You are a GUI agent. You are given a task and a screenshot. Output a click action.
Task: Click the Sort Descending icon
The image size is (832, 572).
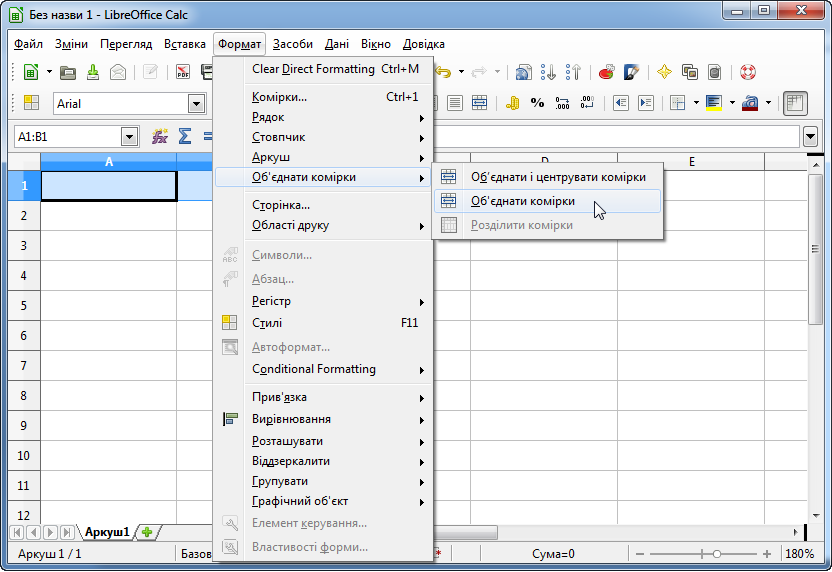point(574,72)
